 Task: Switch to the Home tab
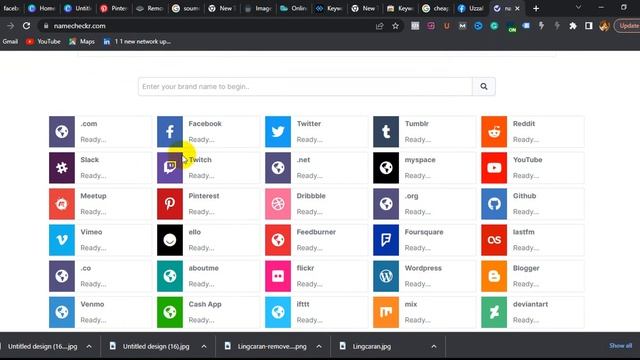(42, 8)
